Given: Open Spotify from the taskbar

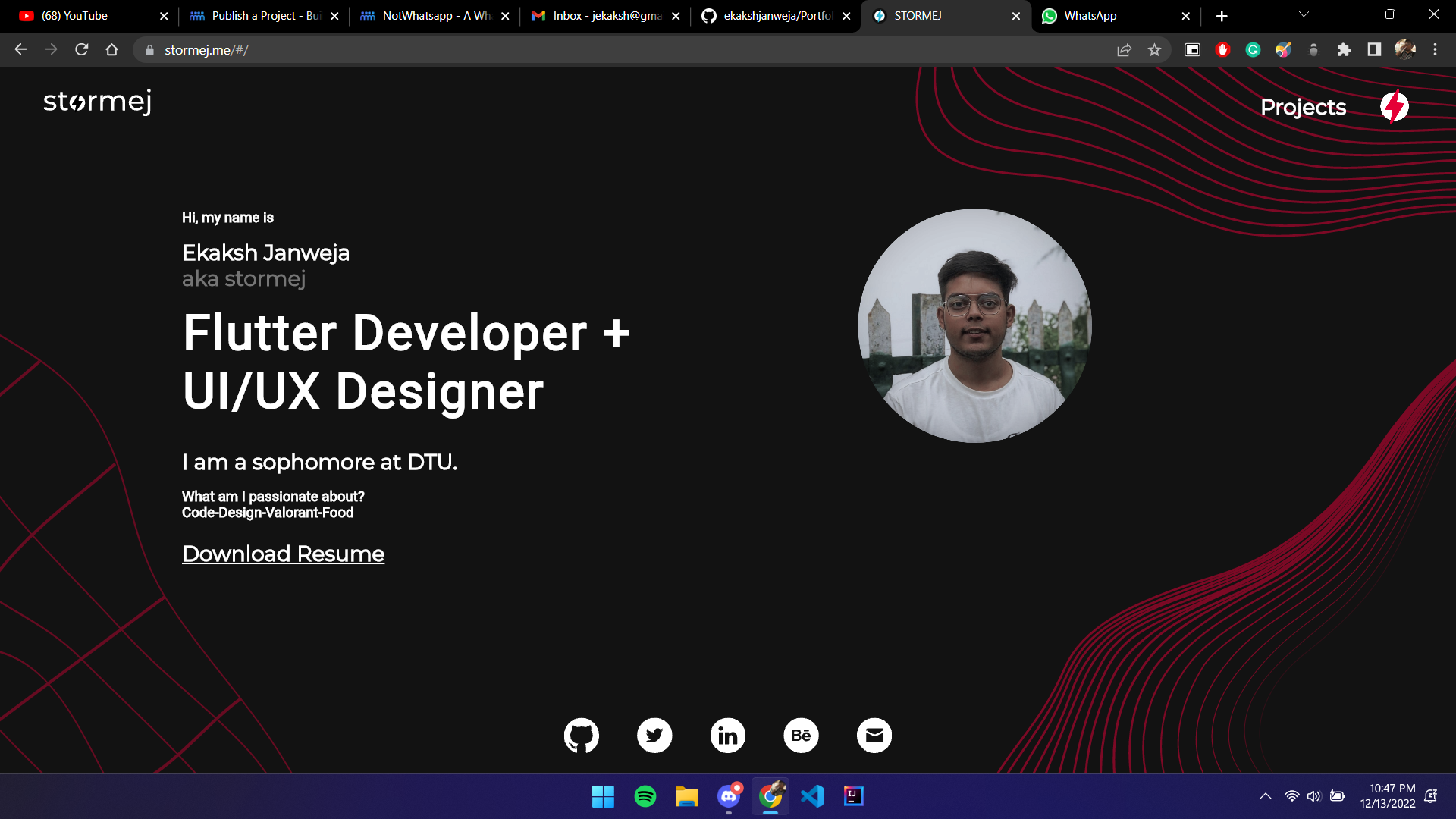Looking at the screenshot, I should click(x=645, y=796).
